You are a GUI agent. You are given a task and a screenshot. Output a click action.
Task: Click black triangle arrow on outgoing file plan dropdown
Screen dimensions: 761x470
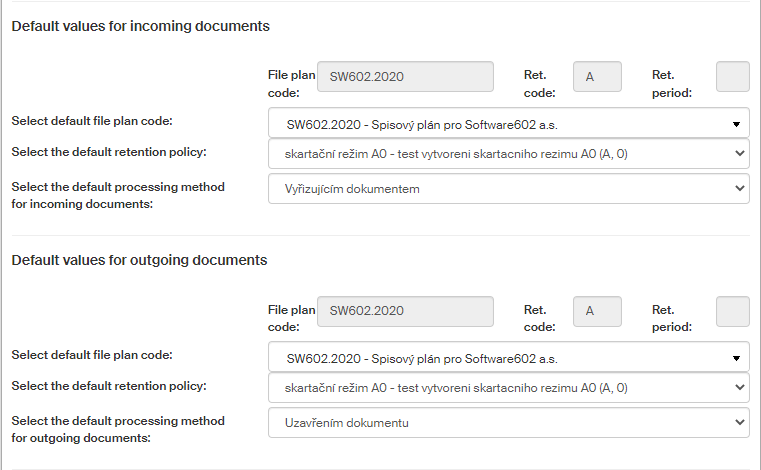point(737,358)
